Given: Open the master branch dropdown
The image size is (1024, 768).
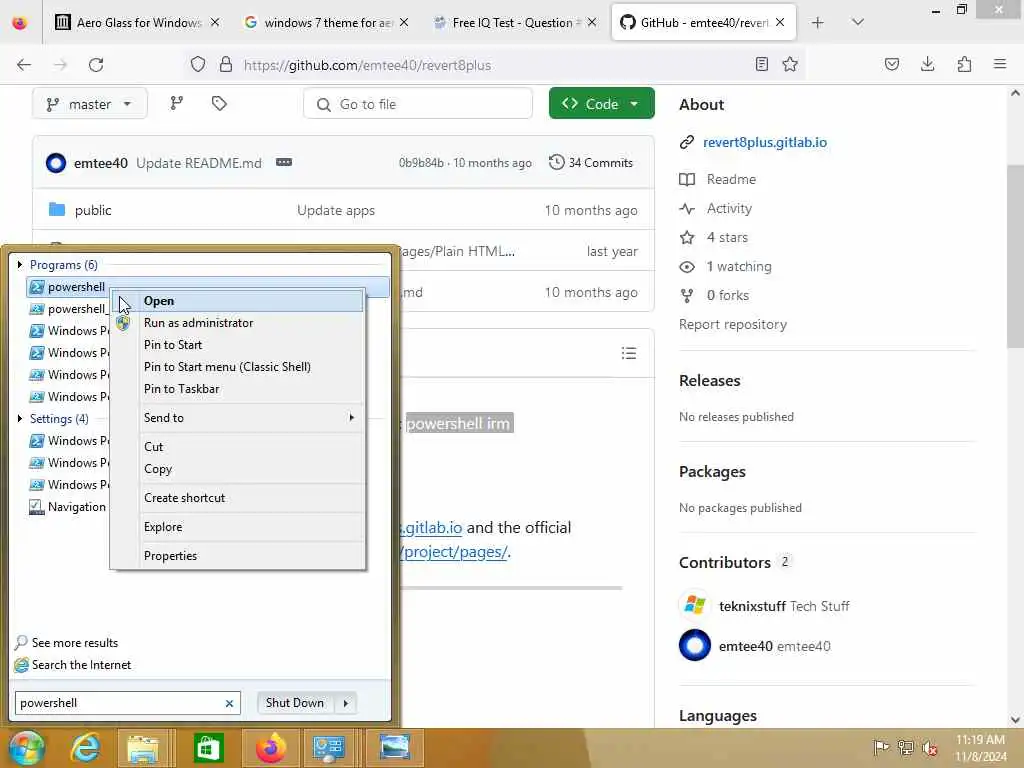Looking at the screenshot, I should [x=89, y=104].
